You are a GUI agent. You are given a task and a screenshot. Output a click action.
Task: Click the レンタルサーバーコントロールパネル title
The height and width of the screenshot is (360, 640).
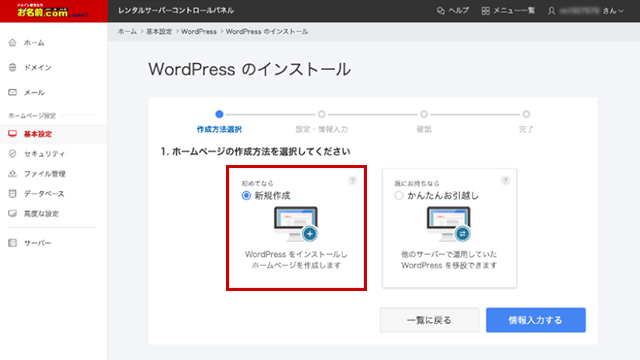pos(176,11)
